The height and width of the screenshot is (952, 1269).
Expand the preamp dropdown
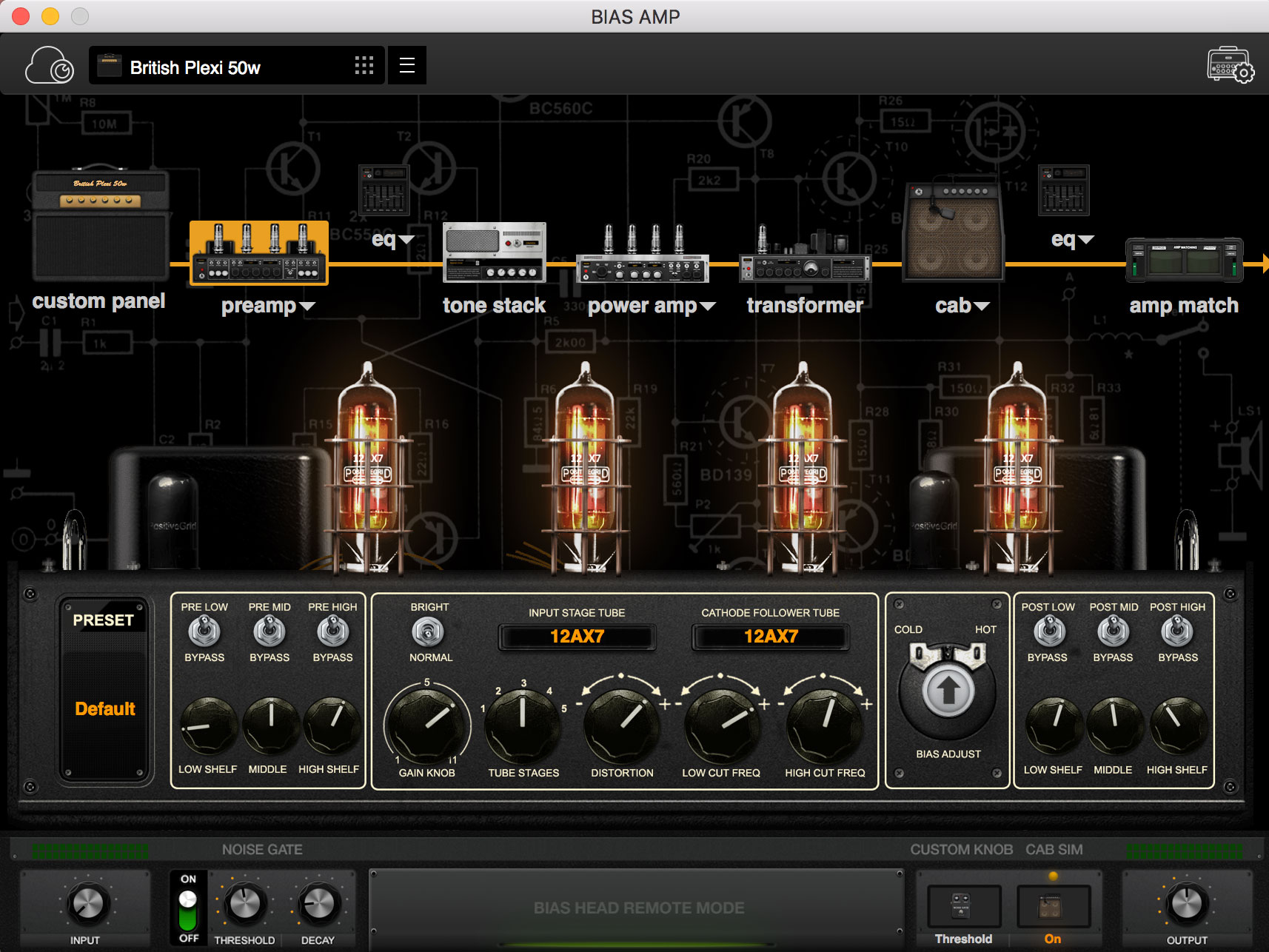pos(268,306)
